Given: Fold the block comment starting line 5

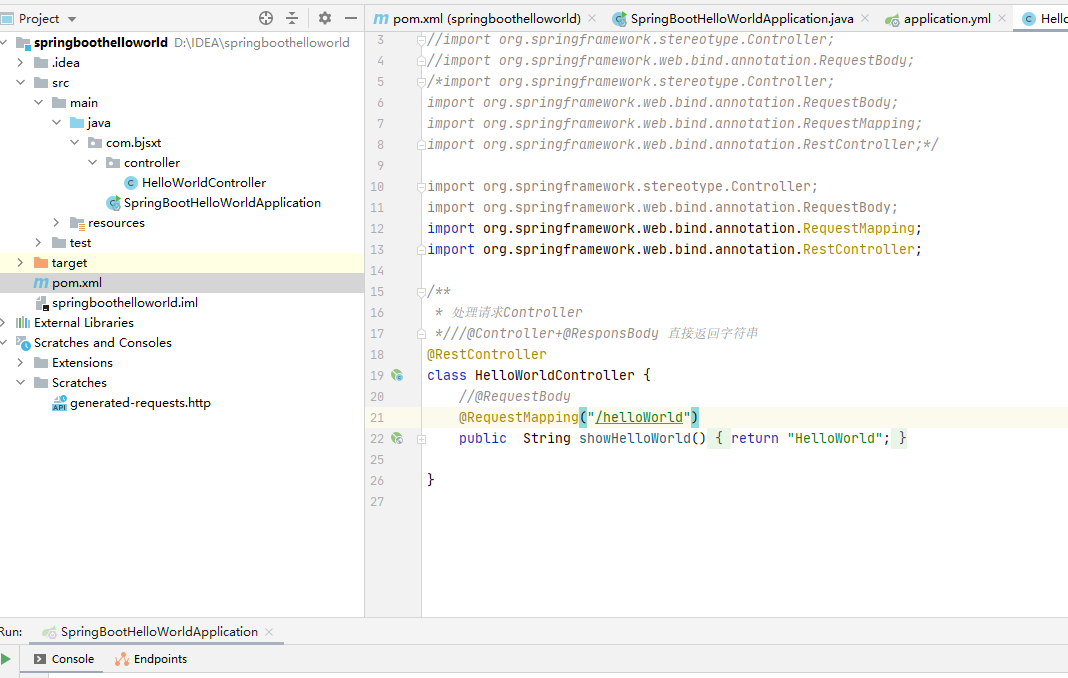Looking at the screenshot, I should [422, 82].
